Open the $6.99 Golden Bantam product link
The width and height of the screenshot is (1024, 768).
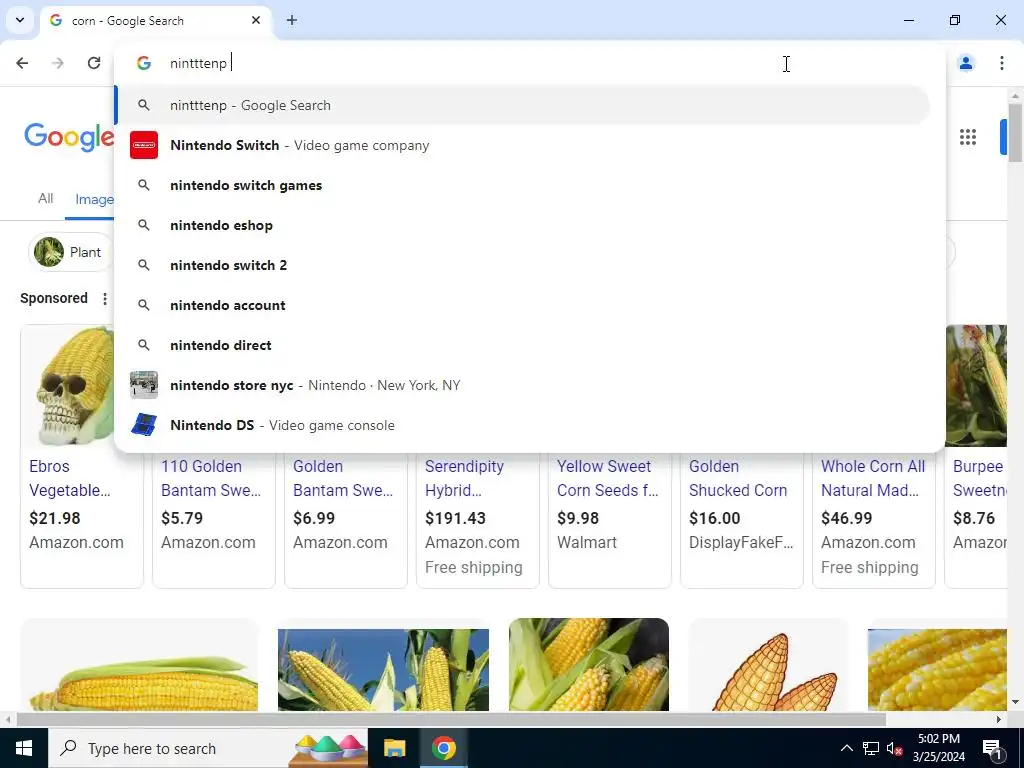tap(343, 478)
